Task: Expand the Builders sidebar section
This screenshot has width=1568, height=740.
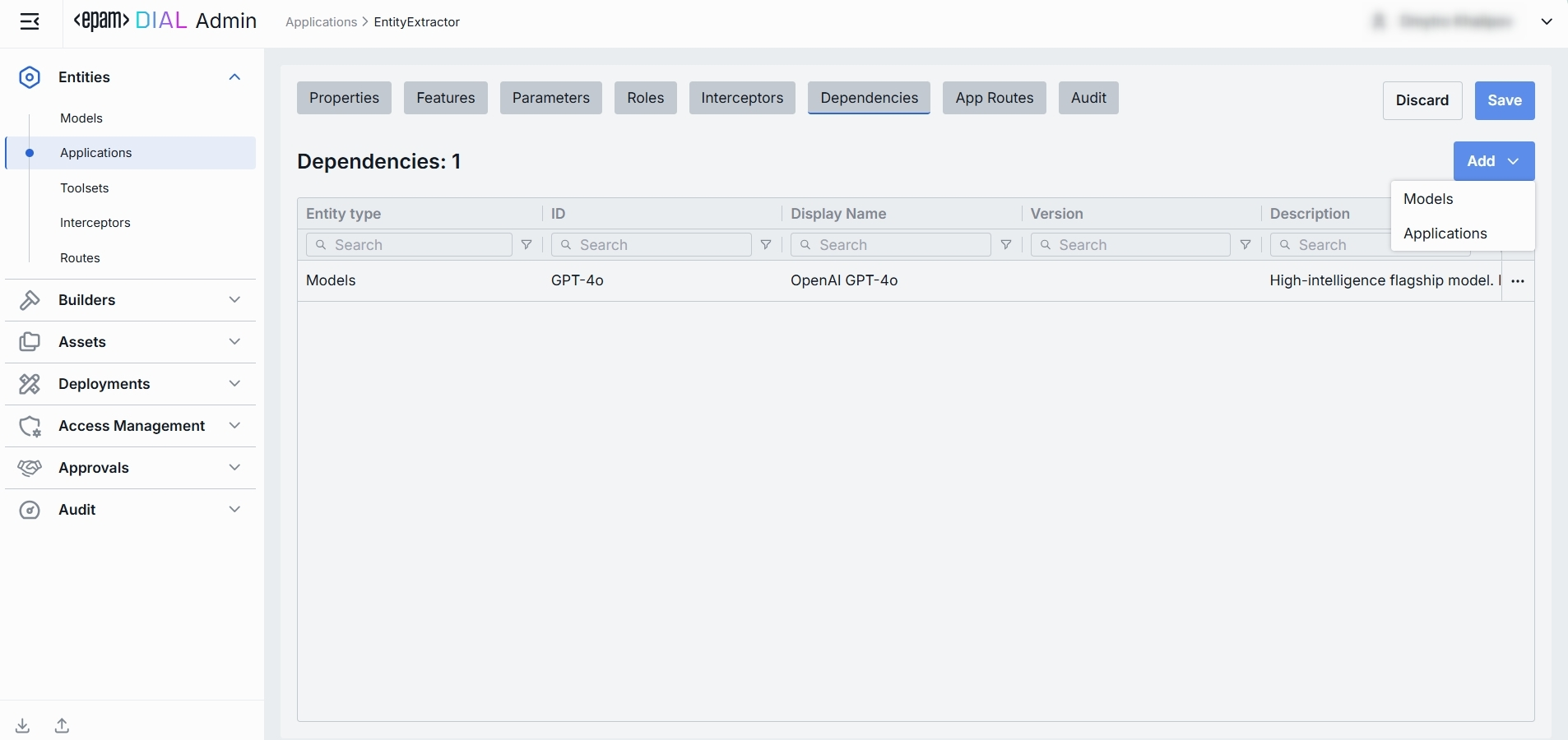Action: 234,300
